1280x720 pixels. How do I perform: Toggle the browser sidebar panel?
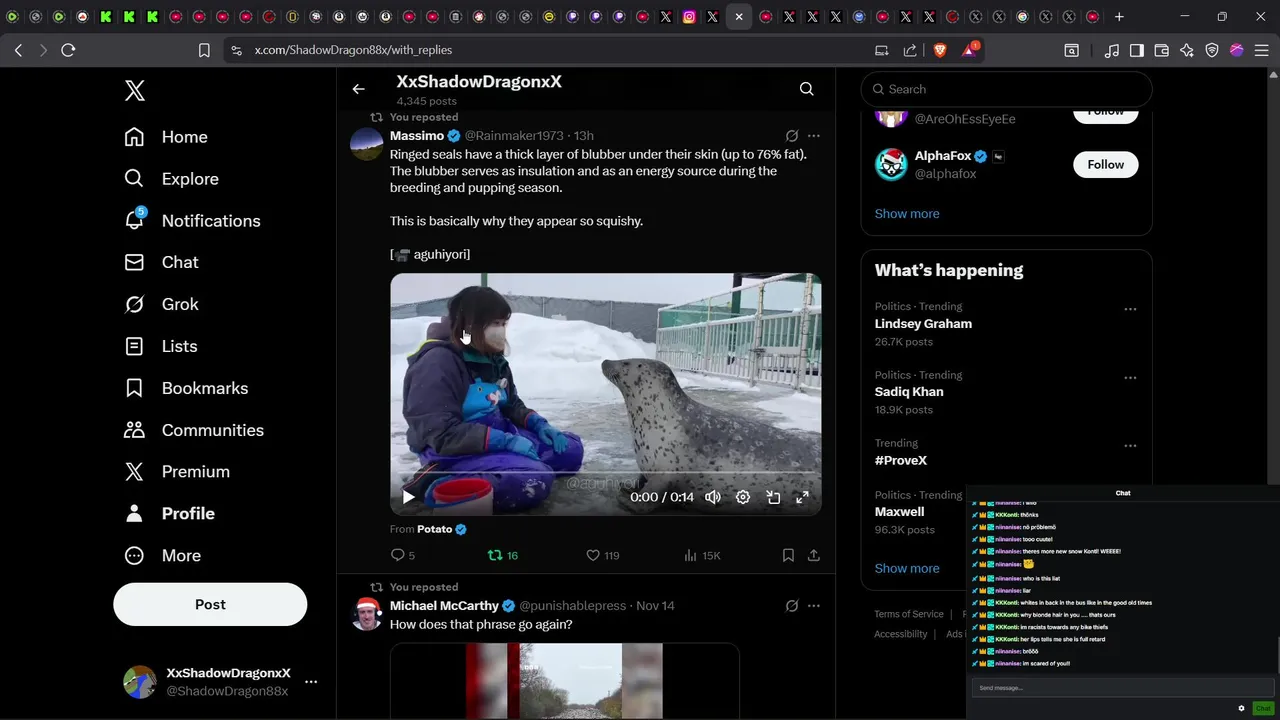pos(1137,50)
